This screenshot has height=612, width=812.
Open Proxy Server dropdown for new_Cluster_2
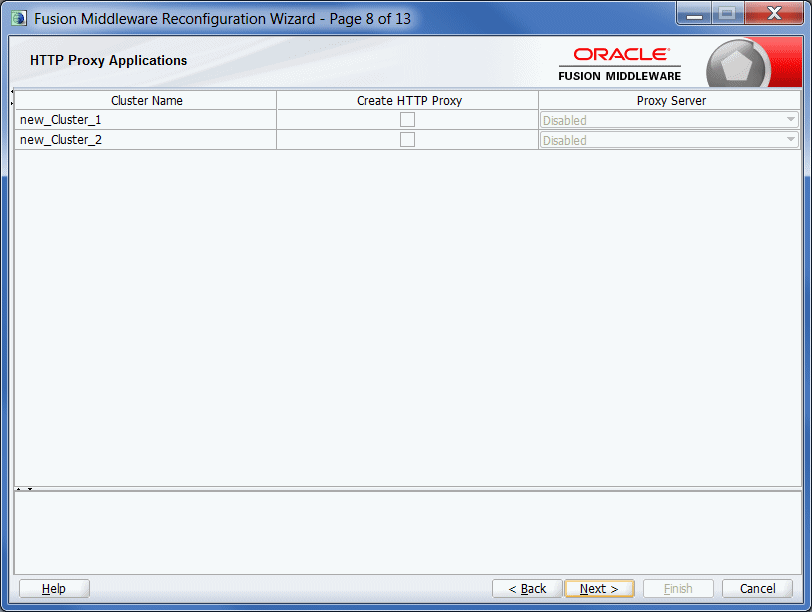coord(669,140)
